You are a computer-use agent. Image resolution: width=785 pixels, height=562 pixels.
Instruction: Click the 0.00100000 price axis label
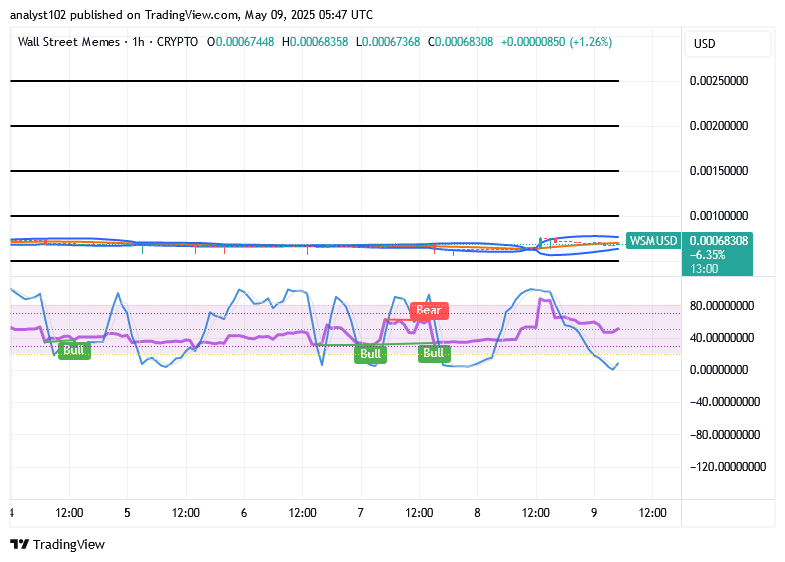[x=719, y=216]
